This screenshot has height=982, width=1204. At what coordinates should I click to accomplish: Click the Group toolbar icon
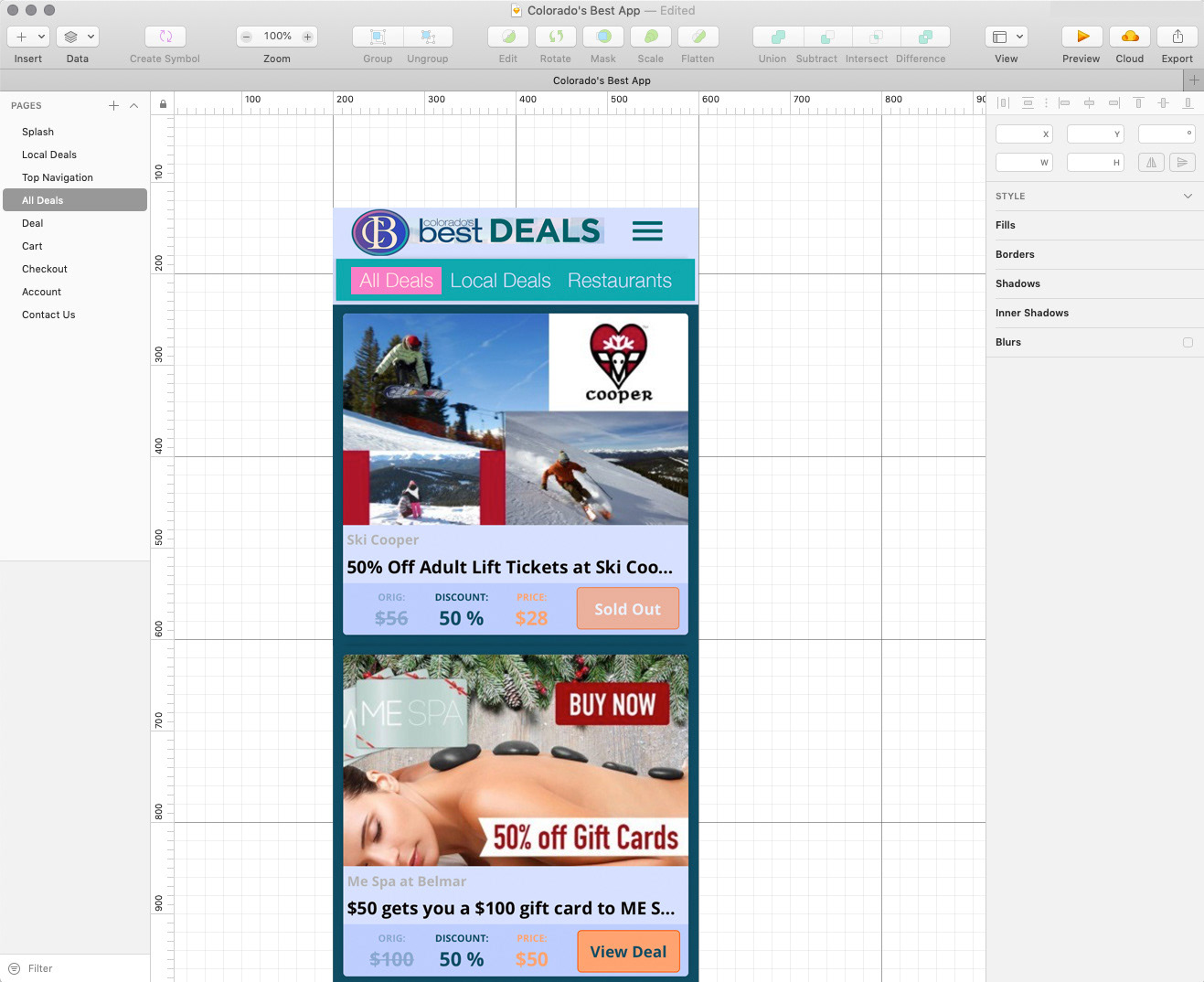point(378,37)
